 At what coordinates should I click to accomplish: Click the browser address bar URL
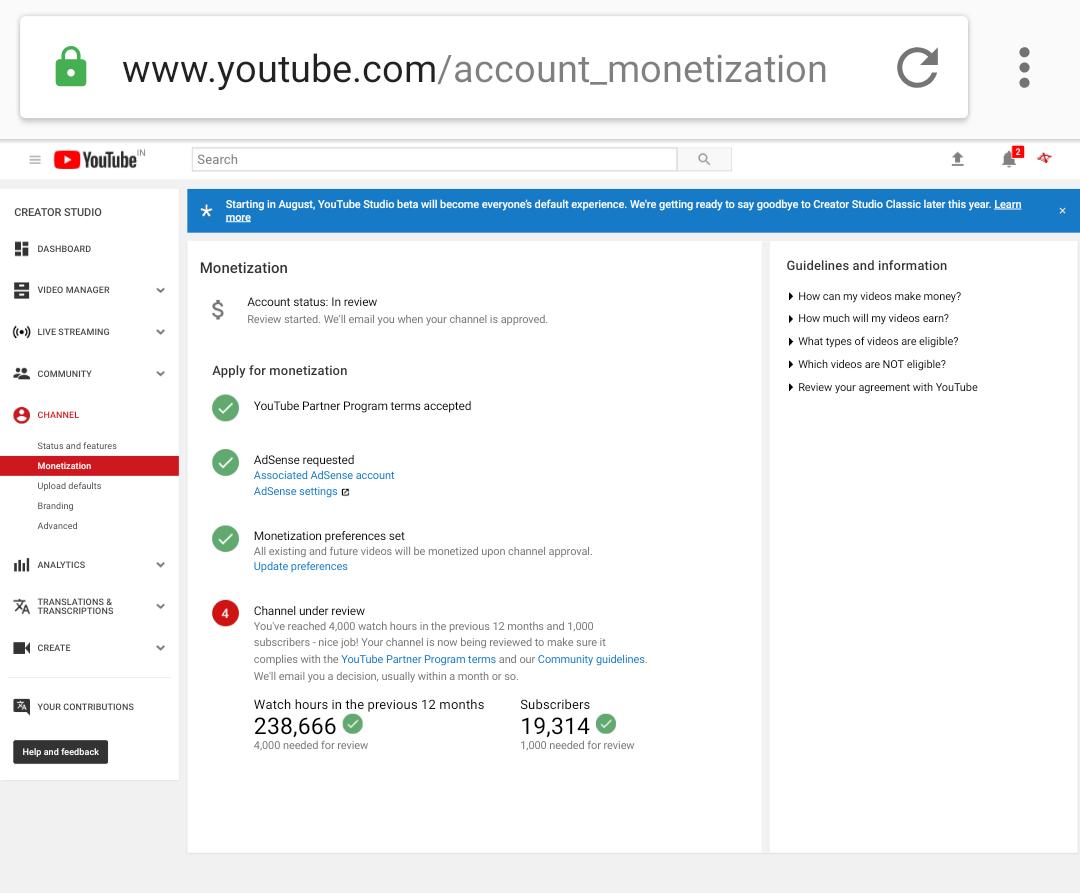tap(475, 69)
